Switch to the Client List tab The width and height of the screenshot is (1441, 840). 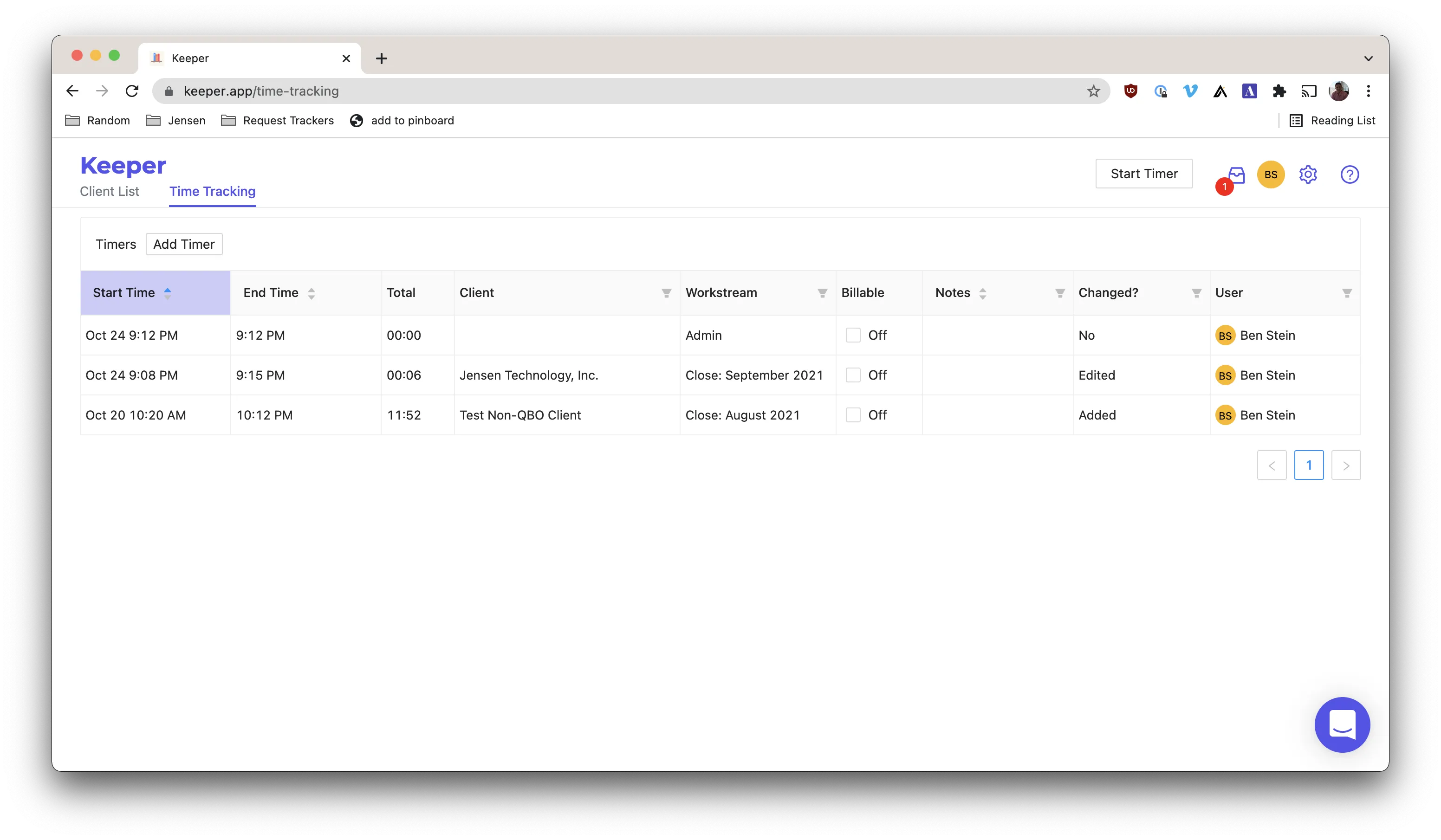pos(109,192)
